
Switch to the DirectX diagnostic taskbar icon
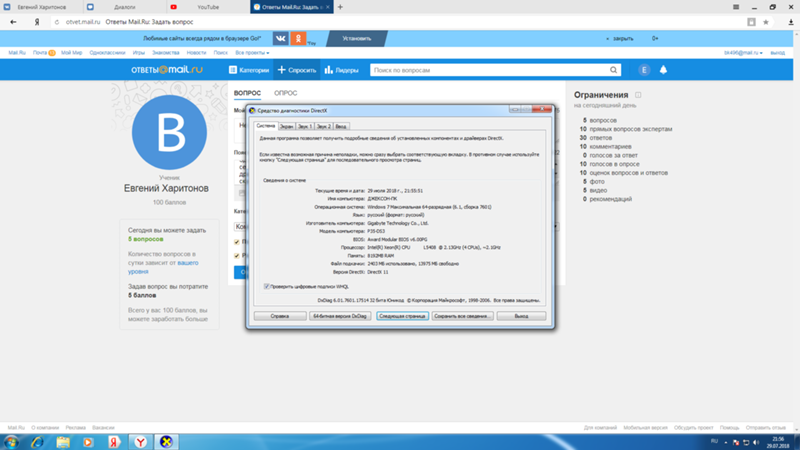pos(166,442)
